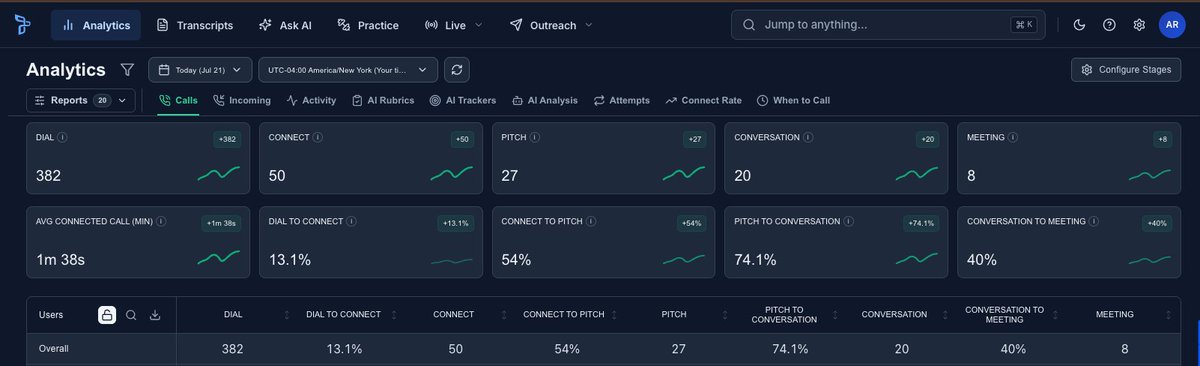Click the filter funnel icon next to Analytics
1200x366 pixels.
(127, 70)
